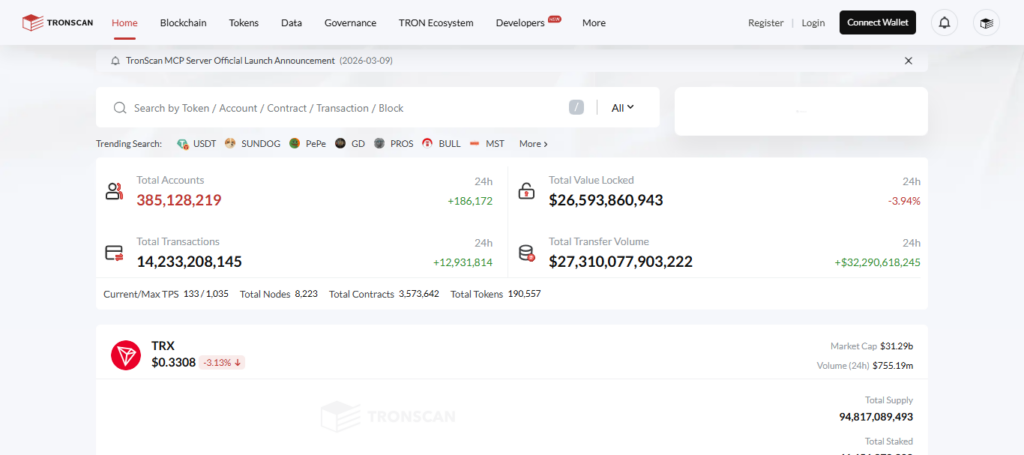Image resolution: width=1024 pixels, height=455 pixels.
Task: Click the TRONSCAN logo
Action: point(57,23)
